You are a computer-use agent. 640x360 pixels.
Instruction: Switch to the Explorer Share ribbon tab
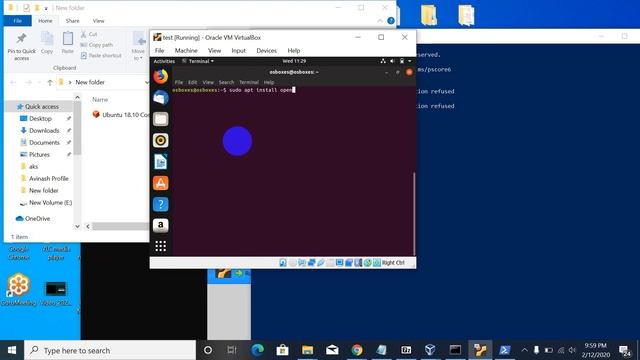[x=72, y=21]
